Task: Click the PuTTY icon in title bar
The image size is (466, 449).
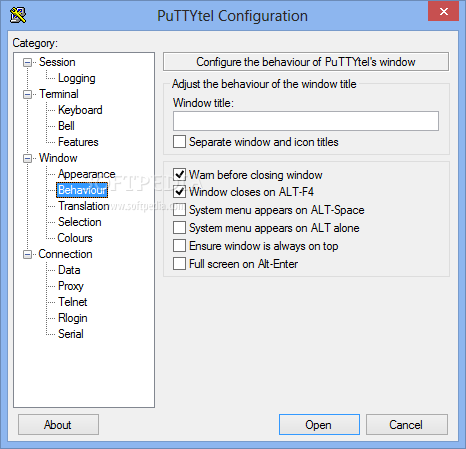Action: pos(18,15)
